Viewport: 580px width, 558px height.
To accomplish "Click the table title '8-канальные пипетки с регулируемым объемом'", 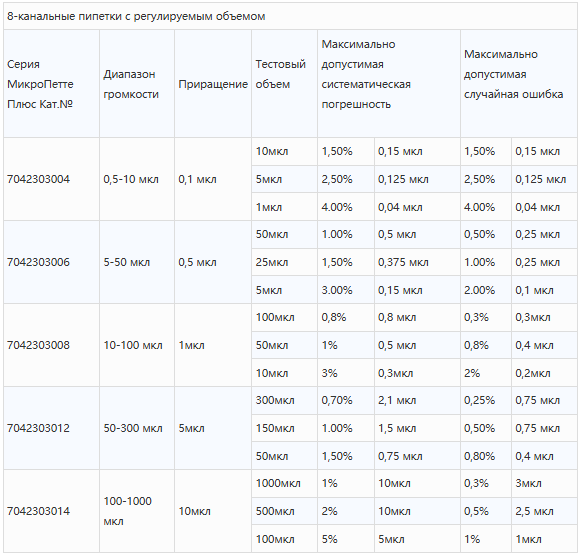I will [x=136, y=16].
